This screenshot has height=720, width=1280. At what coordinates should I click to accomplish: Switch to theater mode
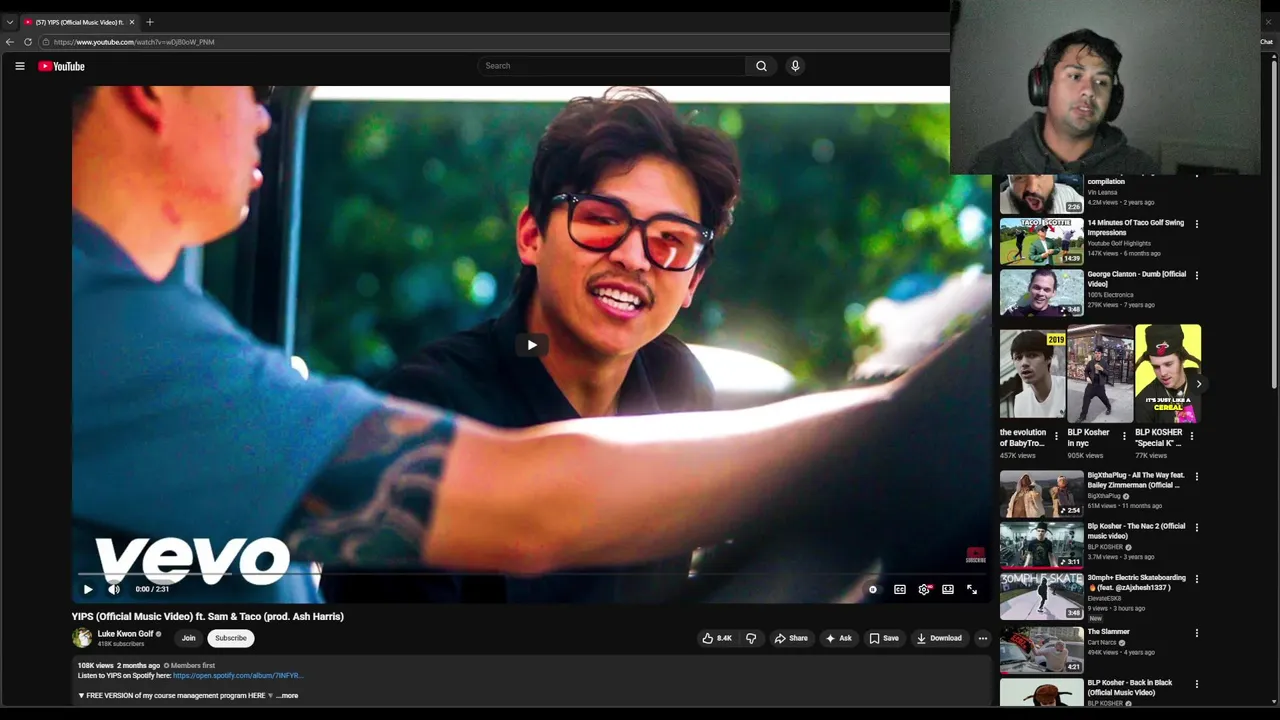tap(948, 590)
